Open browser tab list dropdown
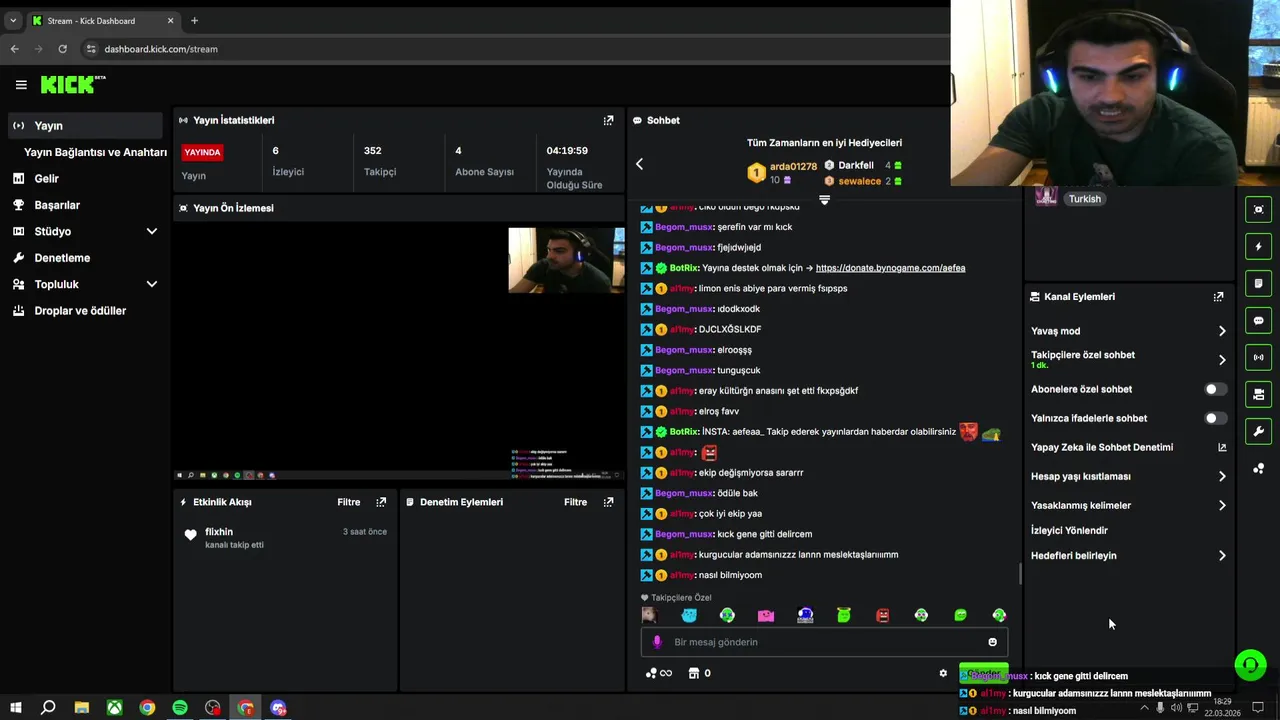The height and width of the screenshot is (720, 1280). pyautogui.click(x=13, y=20)
